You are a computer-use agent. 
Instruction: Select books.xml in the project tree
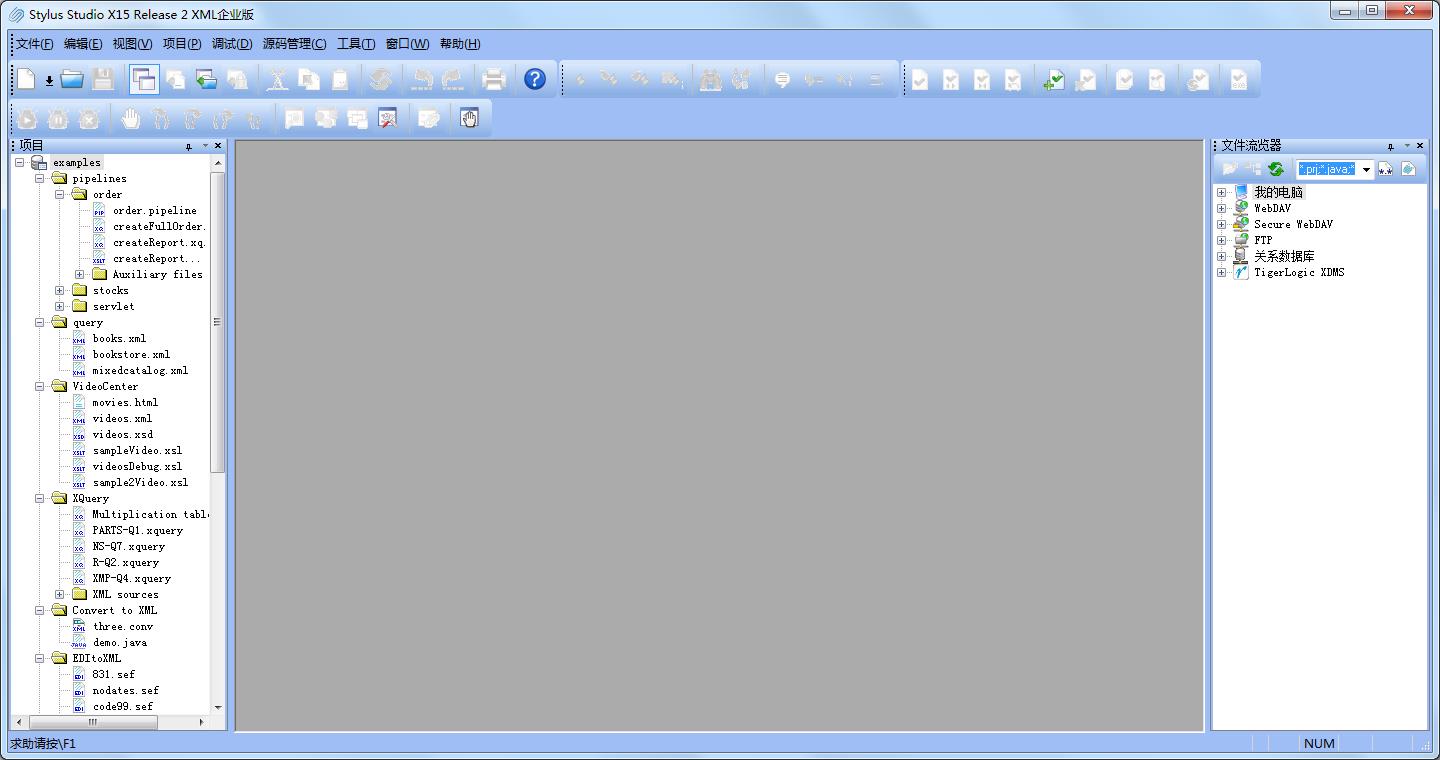pyautogui.click(x=119, y=339)
